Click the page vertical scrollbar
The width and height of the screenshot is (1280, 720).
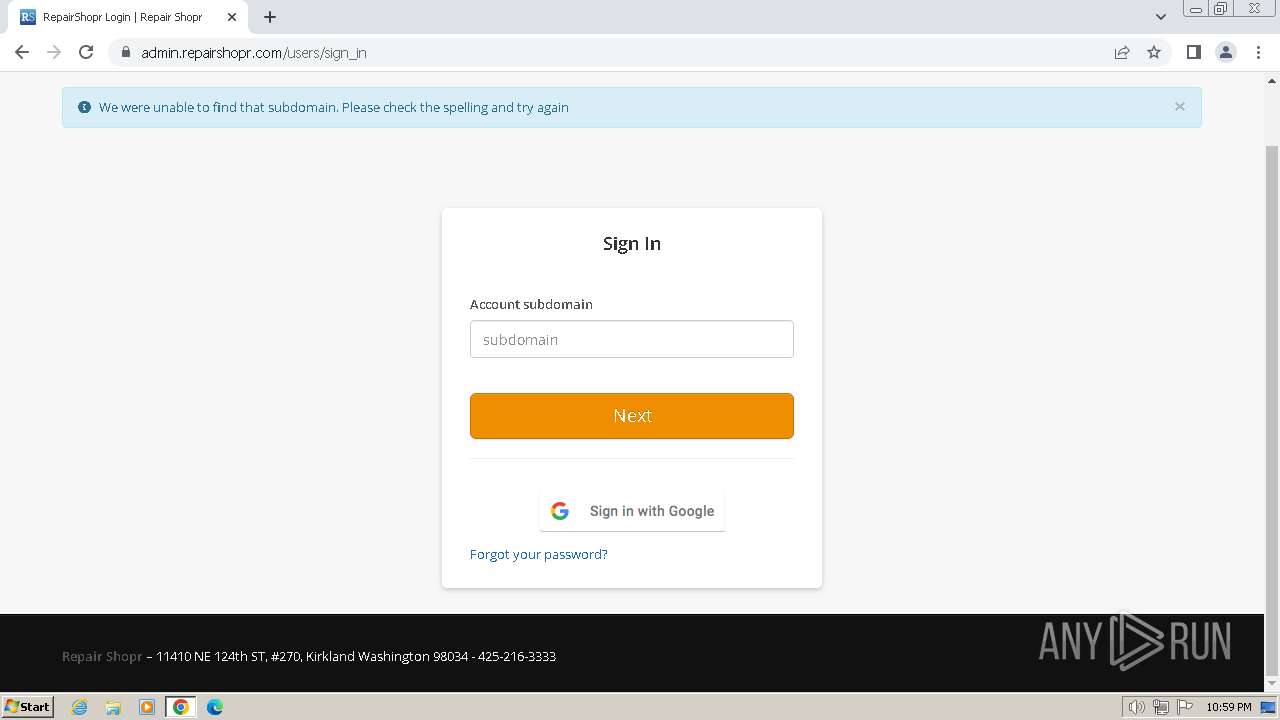[1272, 410]
